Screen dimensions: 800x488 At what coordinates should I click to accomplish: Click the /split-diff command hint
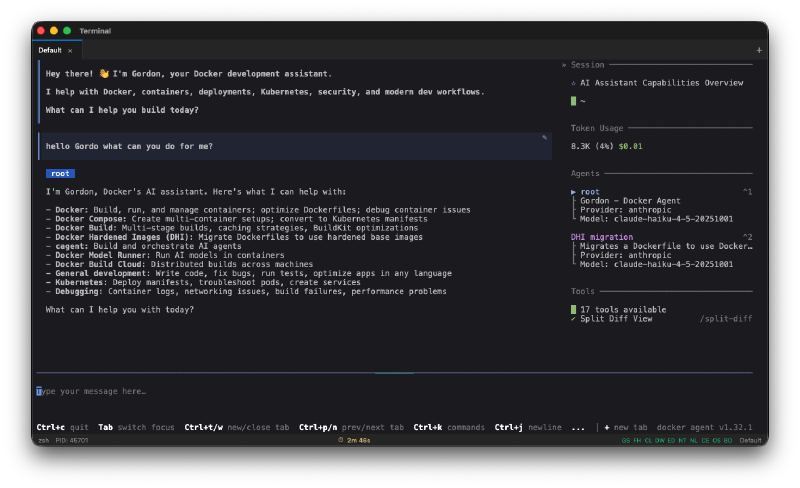click(x=726, y=319)
